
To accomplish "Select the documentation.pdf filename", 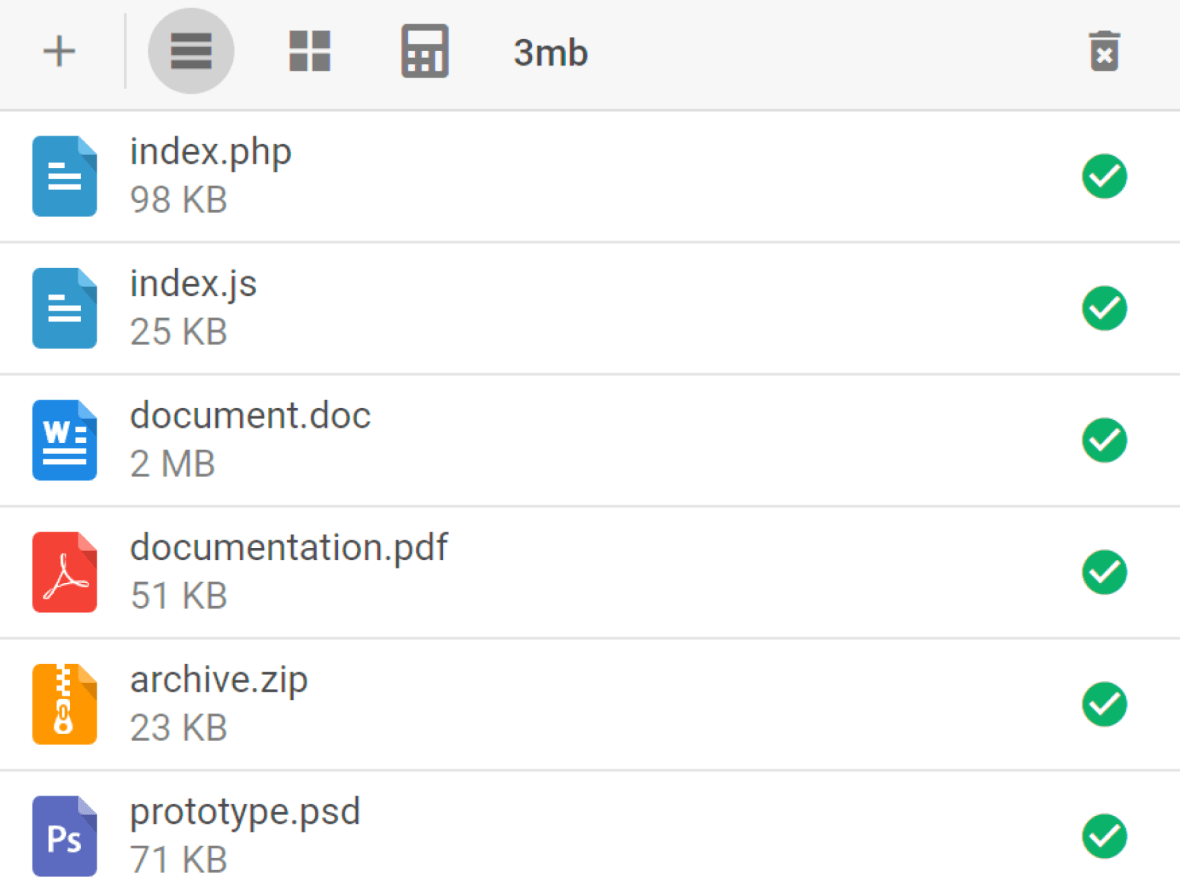I will click(289, 548).
